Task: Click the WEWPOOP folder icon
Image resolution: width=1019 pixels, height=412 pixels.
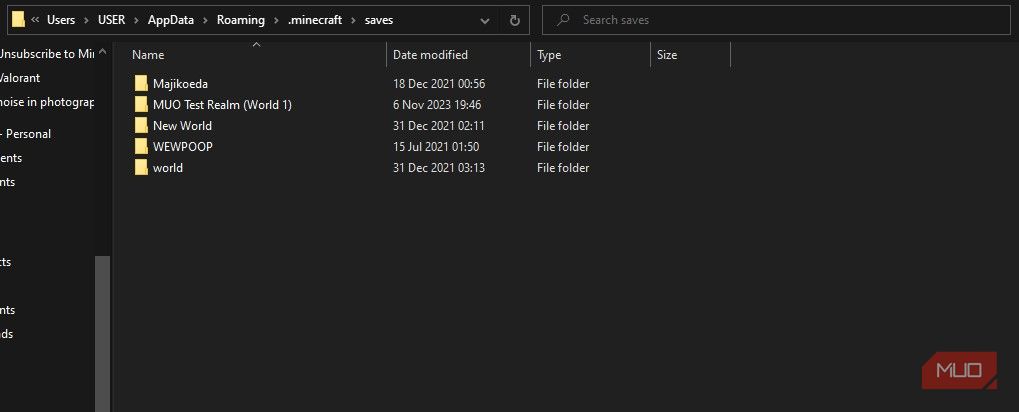Action: point(140,147)
